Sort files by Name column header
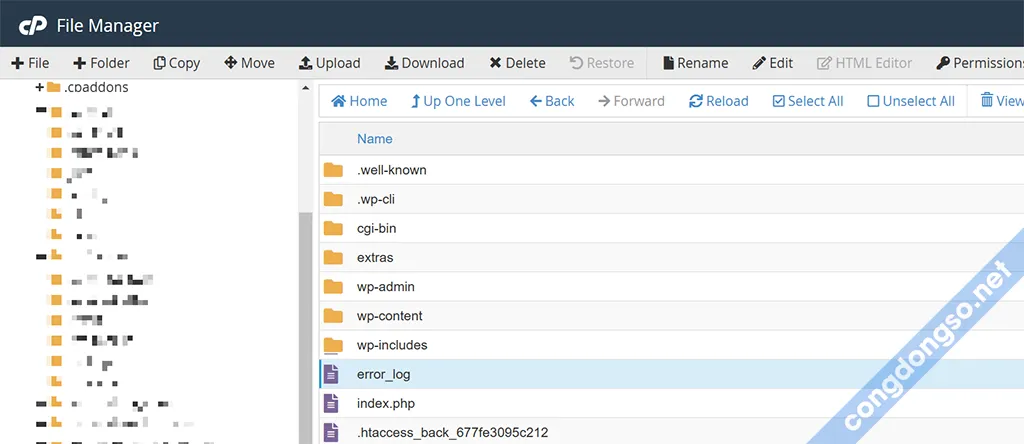The width and height of the screenshot is (1024, 444). tap(375, 139)
